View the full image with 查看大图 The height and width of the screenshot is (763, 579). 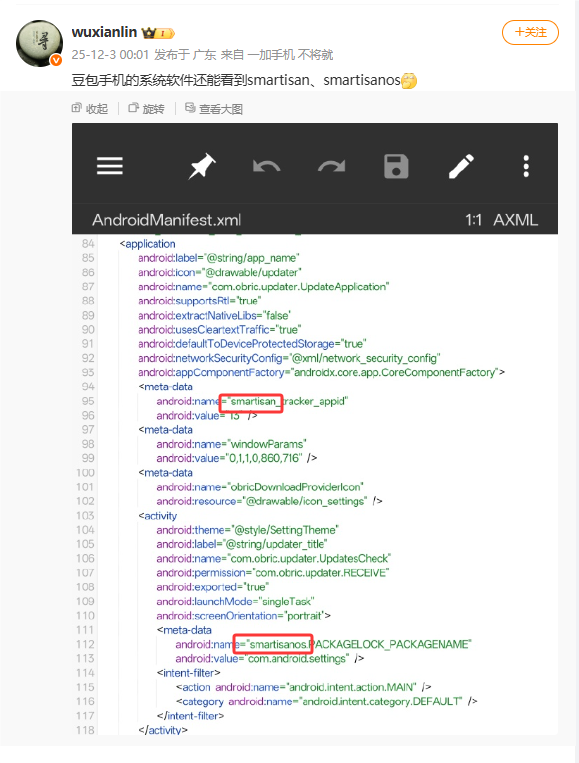pos(214,109)
